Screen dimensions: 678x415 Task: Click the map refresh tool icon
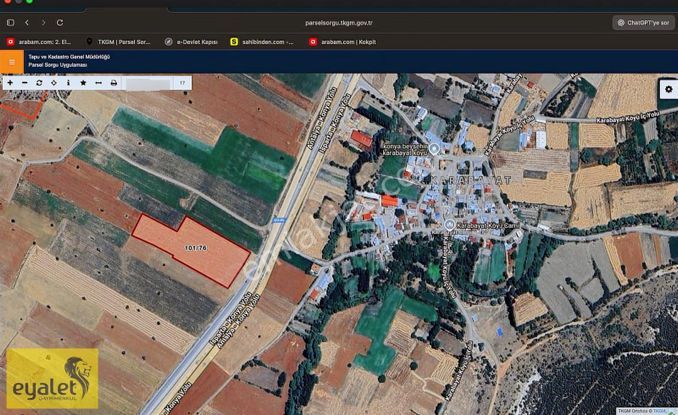pyautogui.click(x=39, y=83)
